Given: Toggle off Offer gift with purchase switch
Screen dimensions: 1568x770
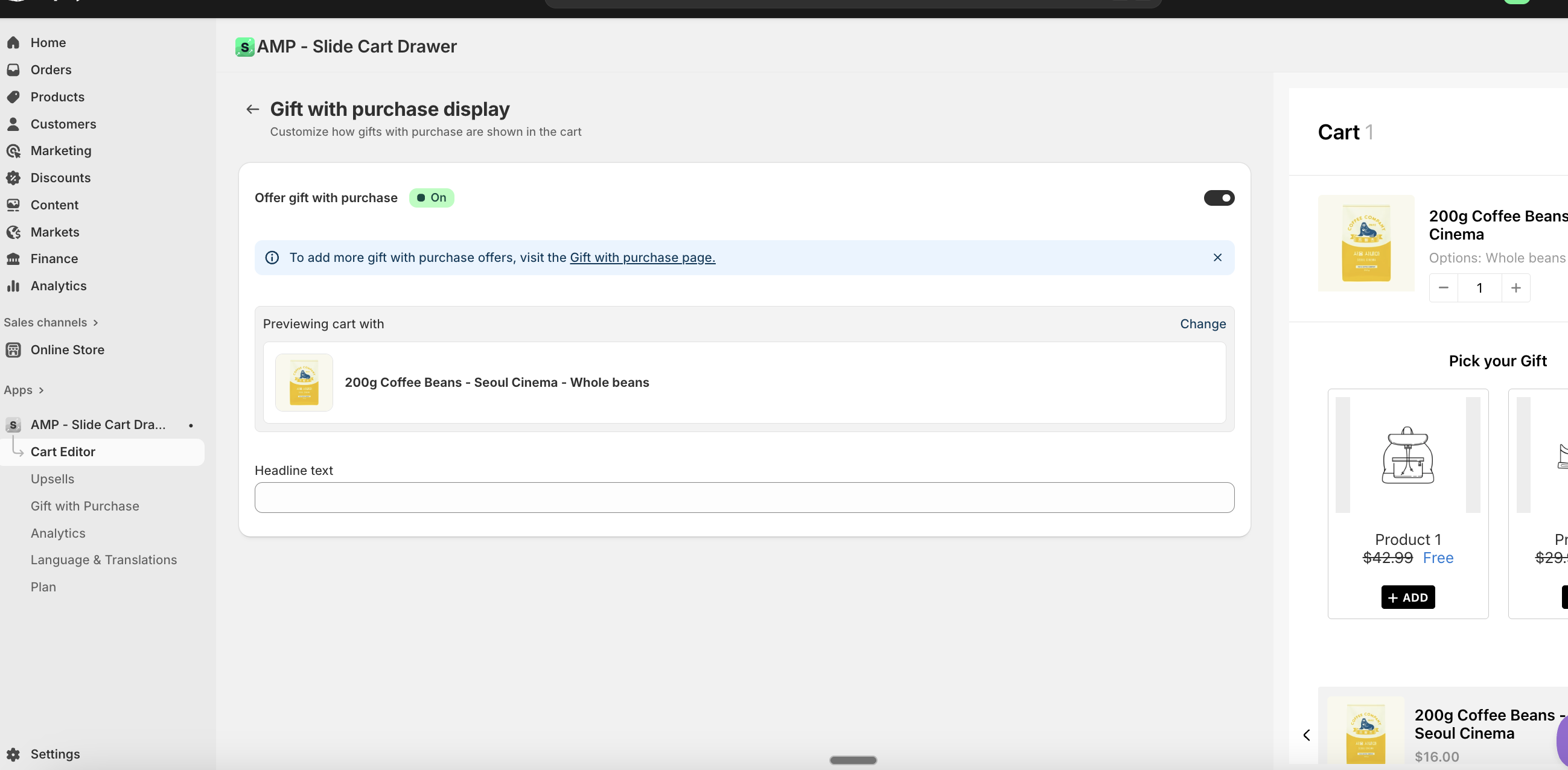Looking at the screenshot, I should point(1219,198).
